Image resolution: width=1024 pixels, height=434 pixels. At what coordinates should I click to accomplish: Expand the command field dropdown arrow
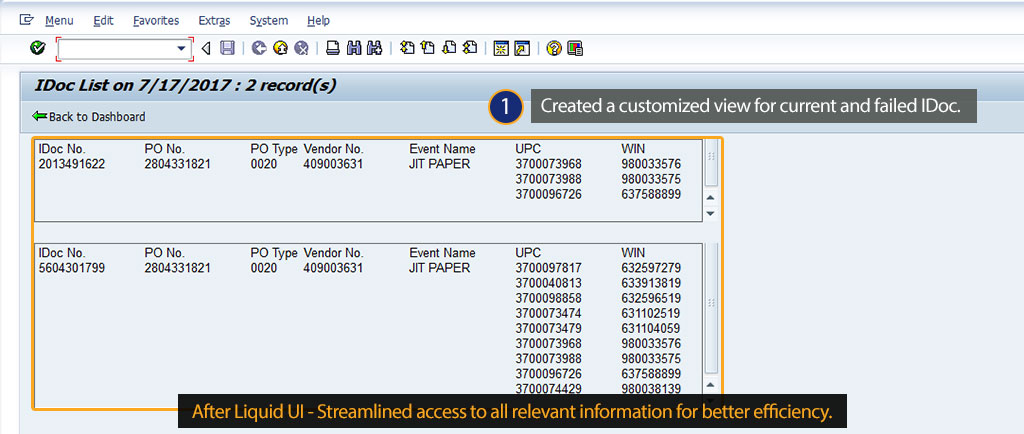[182, 48]
